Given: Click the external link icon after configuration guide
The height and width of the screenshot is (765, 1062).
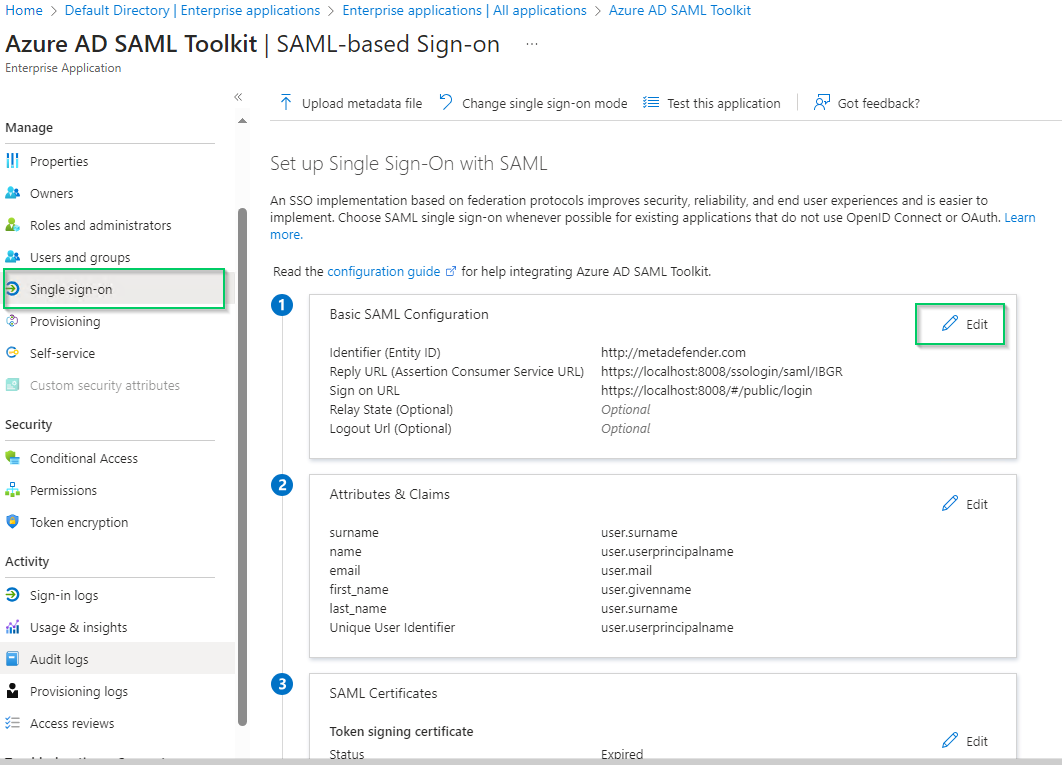Looking at the screenshot, I should click(x=450, y=271).
